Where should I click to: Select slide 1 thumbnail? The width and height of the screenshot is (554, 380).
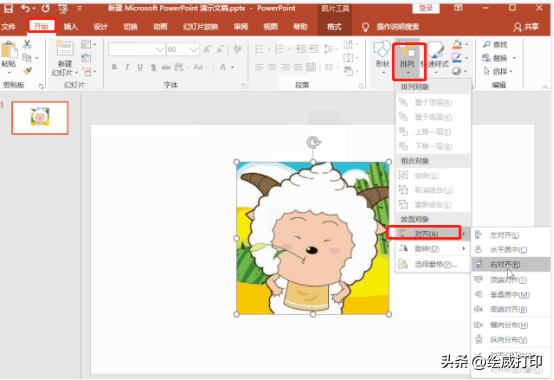pos(40,118)
